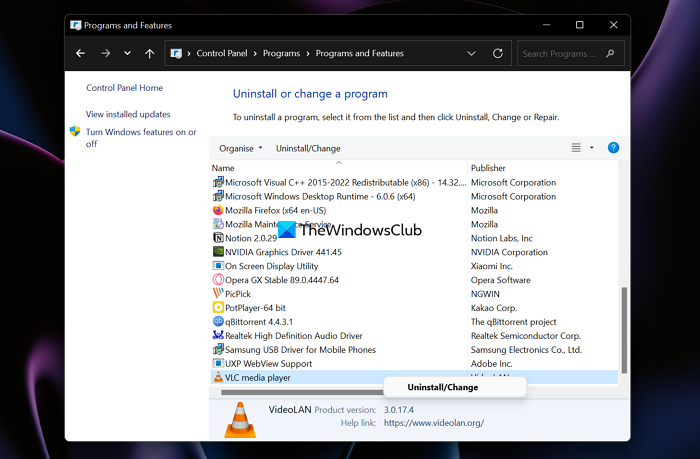Select the NVIDIA Graphics Driver icon

click(x=218, y=251)
